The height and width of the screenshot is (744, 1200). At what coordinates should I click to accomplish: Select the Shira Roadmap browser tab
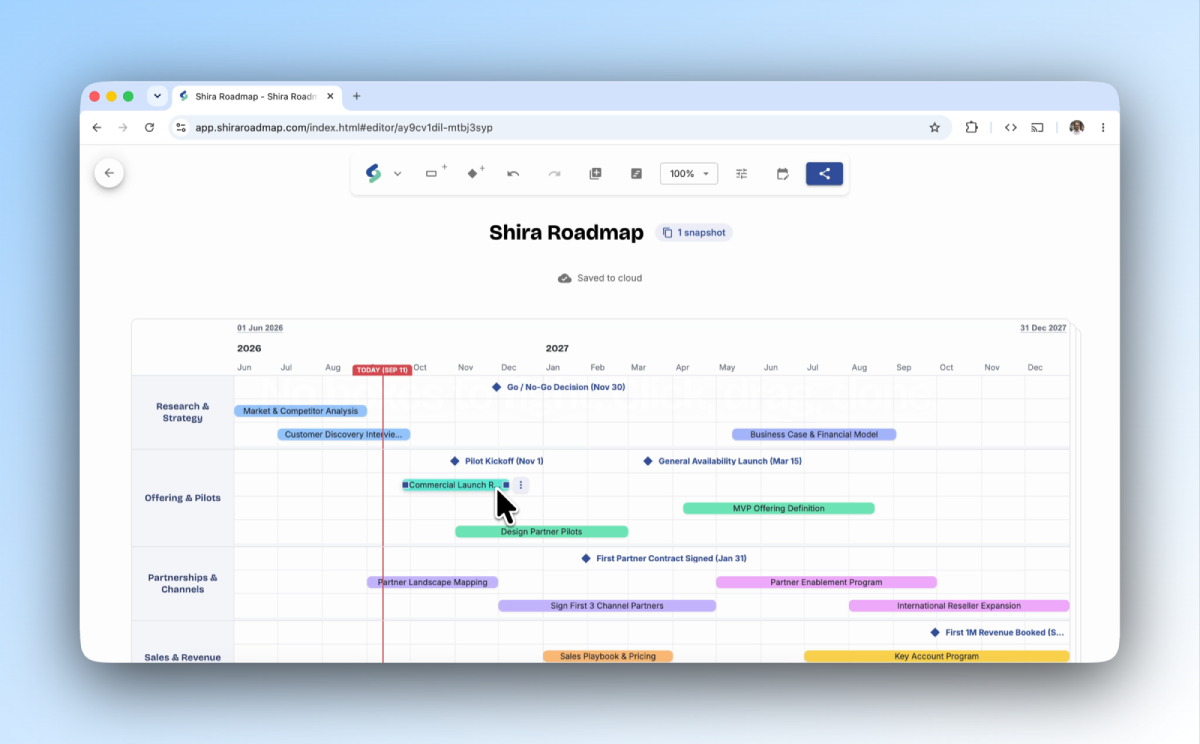[x=256, y=96]
